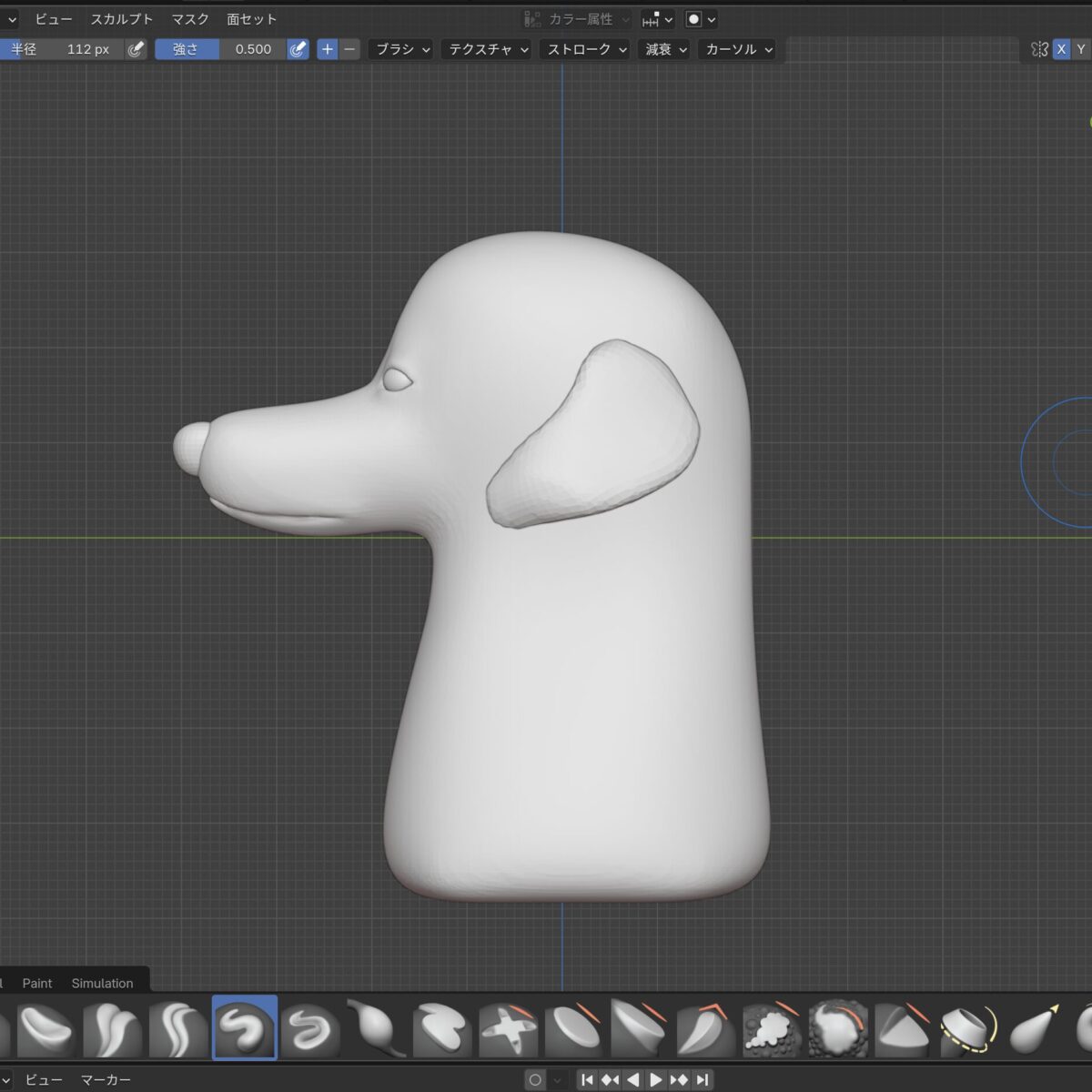Open the ブラシ dropdown
The width and height of the screenshot is (1092, 1092).
click(402, 49)
